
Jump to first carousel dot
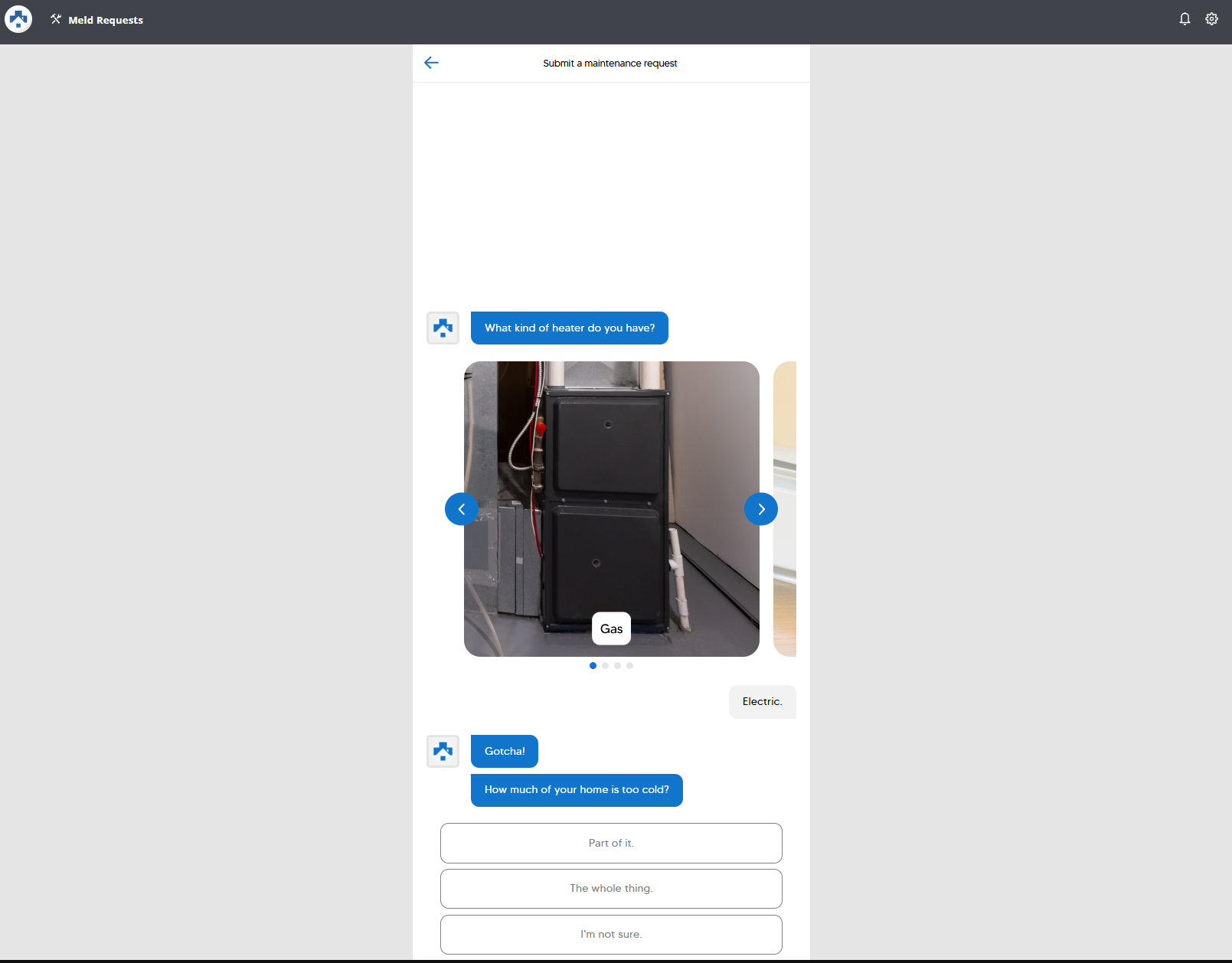click(593, 666)
